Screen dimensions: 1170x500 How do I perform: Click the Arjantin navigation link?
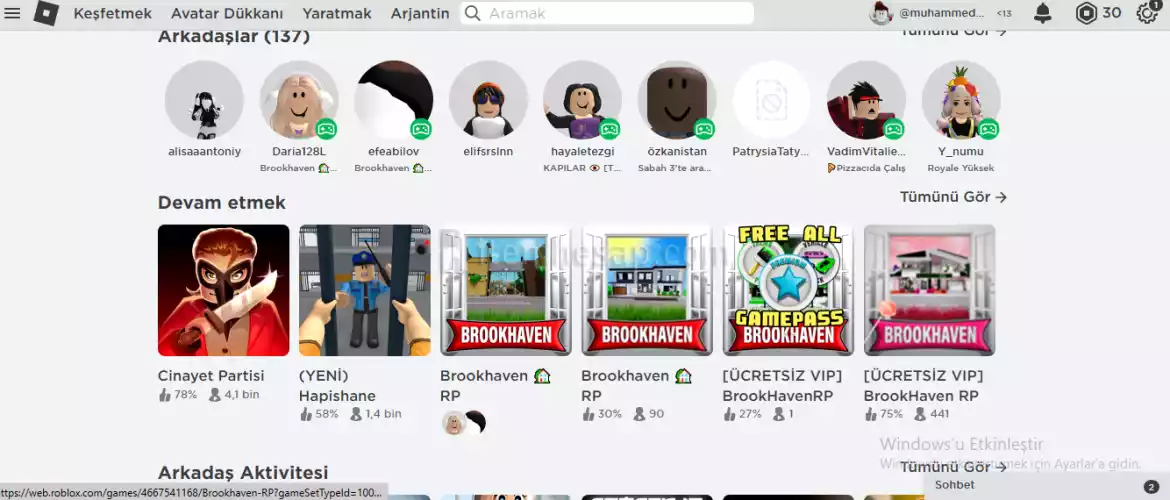(420, 13)
